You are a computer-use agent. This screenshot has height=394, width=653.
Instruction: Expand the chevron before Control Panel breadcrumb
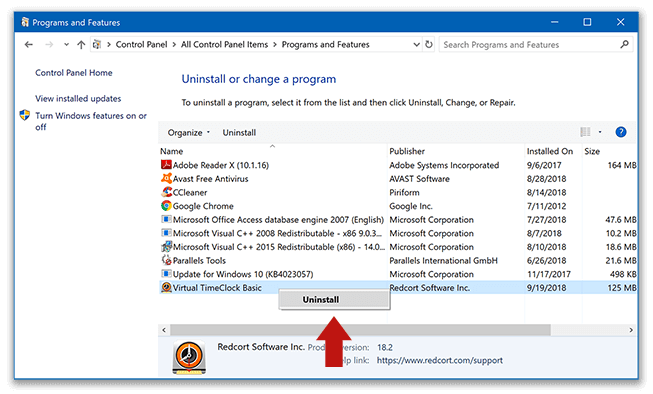coord(109,45)
